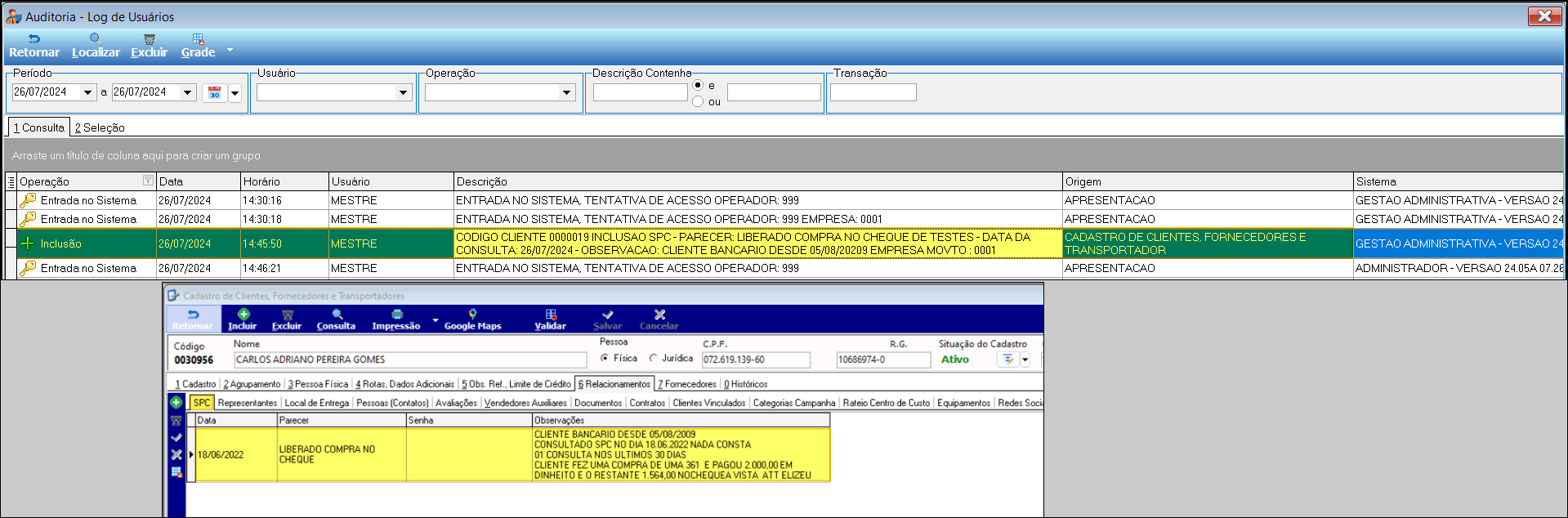Click Incluir in Cadastro de Clientes toolbar

243,319
